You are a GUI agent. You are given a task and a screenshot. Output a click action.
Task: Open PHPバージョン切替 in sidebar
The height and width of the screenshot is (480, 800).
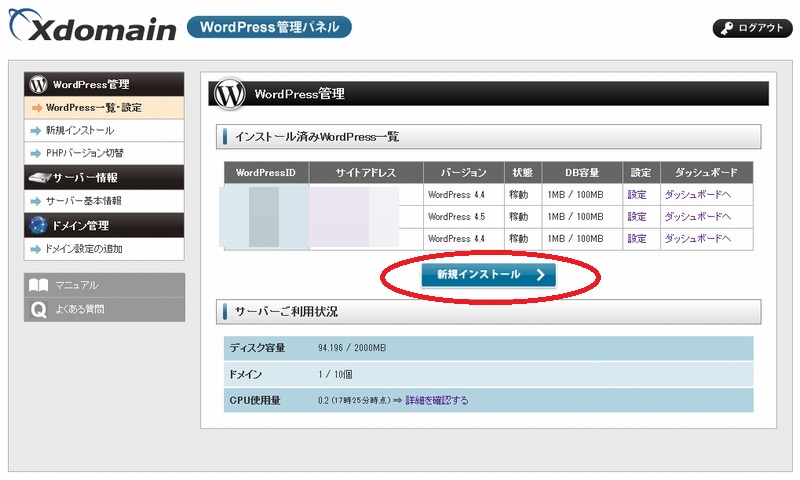[x=104, y=153]
